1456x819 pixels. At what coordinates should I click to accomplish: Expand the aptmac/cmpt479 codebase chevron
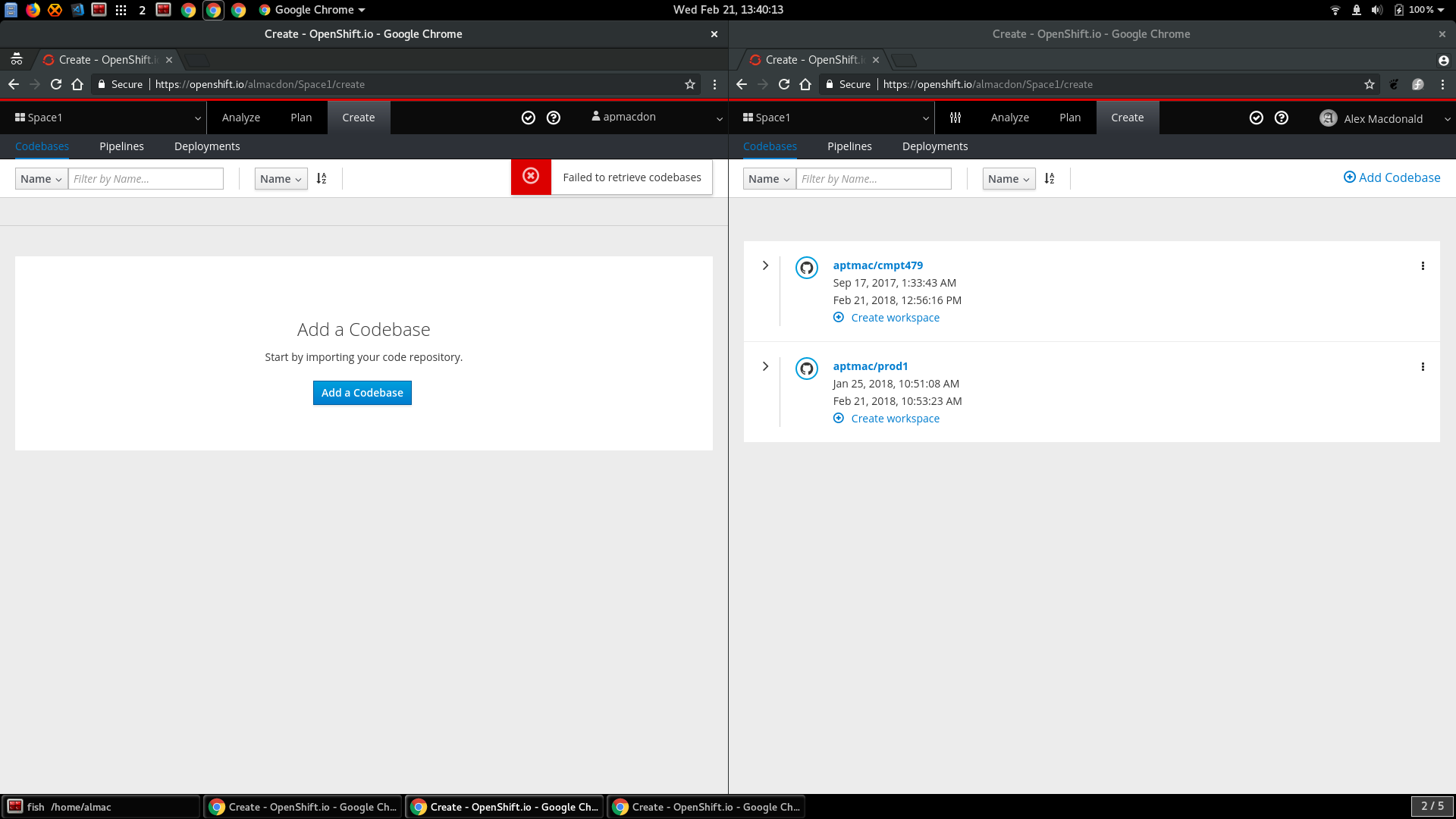click(765, 266)
